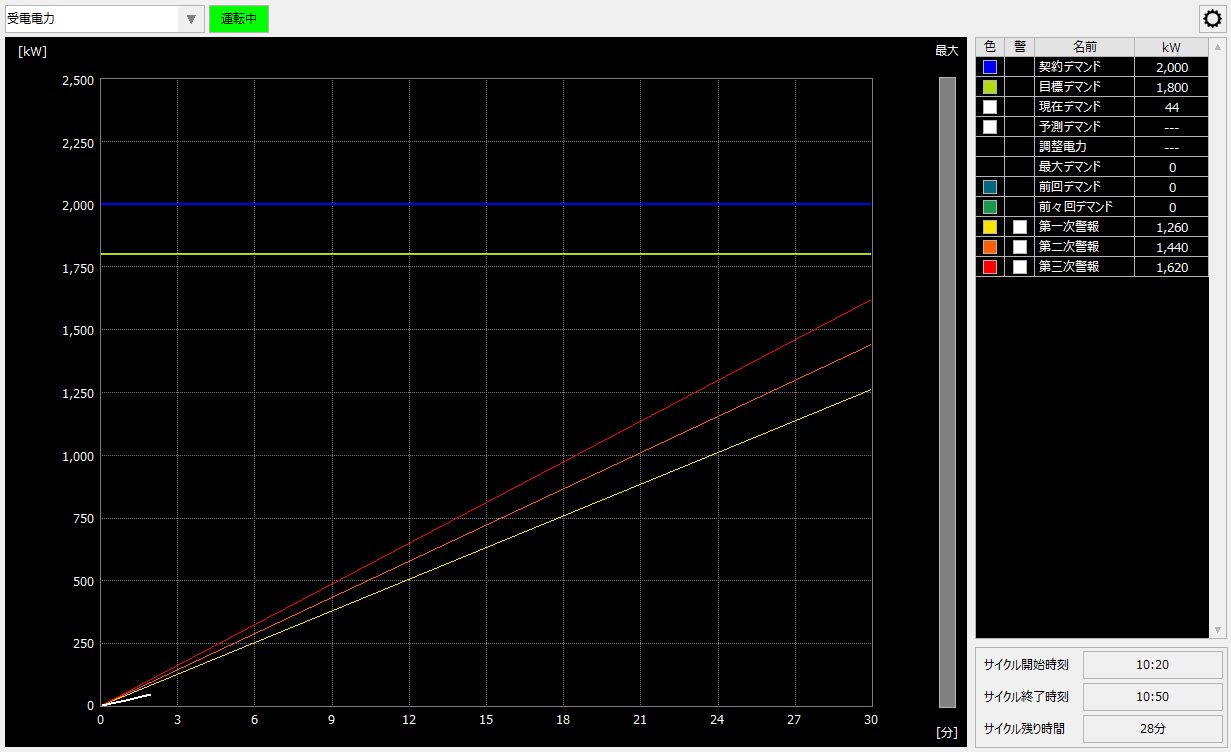Click the サイクル開始時刻 value 10:20
Viewport: 1231px width, 752px height.
1152,665
